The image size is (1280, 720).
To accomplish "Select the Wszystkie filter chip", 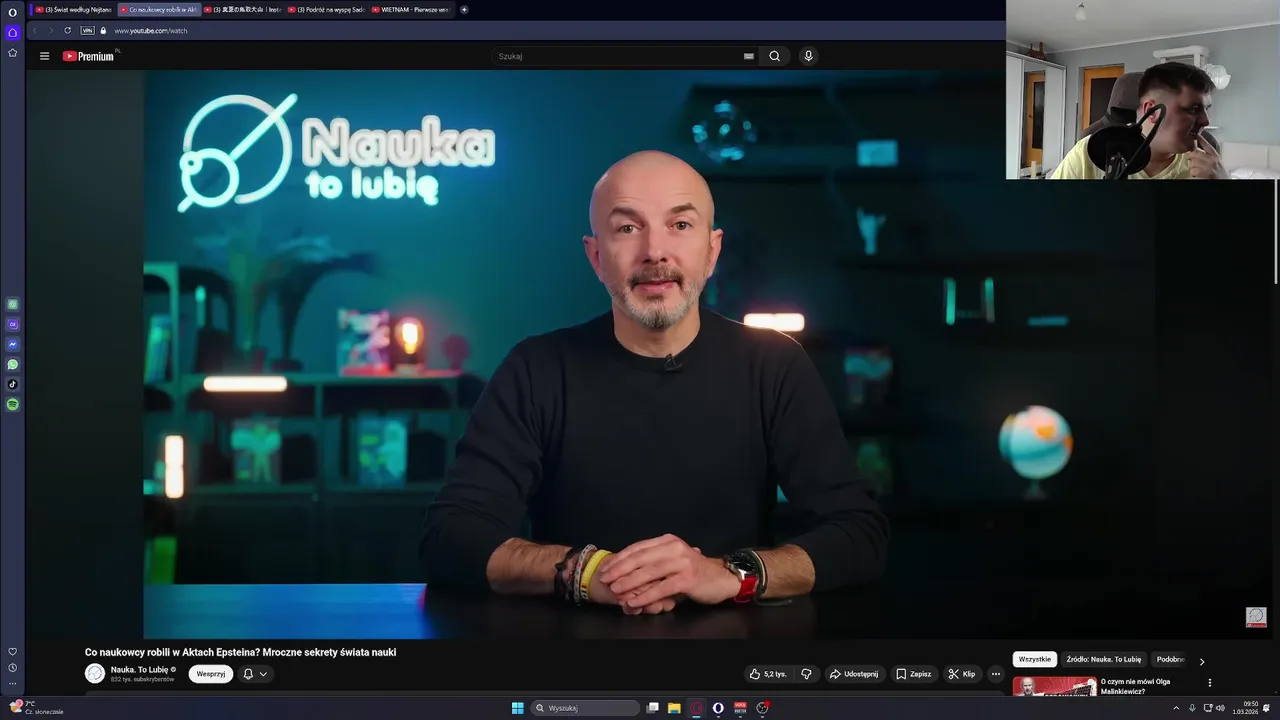I will (1035, 660).
